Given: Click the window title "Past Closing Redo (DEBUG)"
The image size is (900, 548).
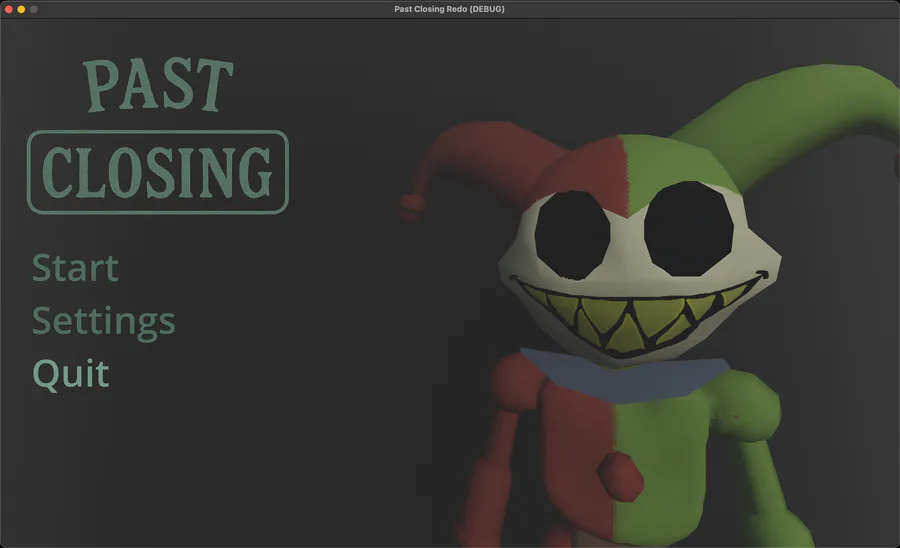Looking at the screenshot, I should [449, 9].
